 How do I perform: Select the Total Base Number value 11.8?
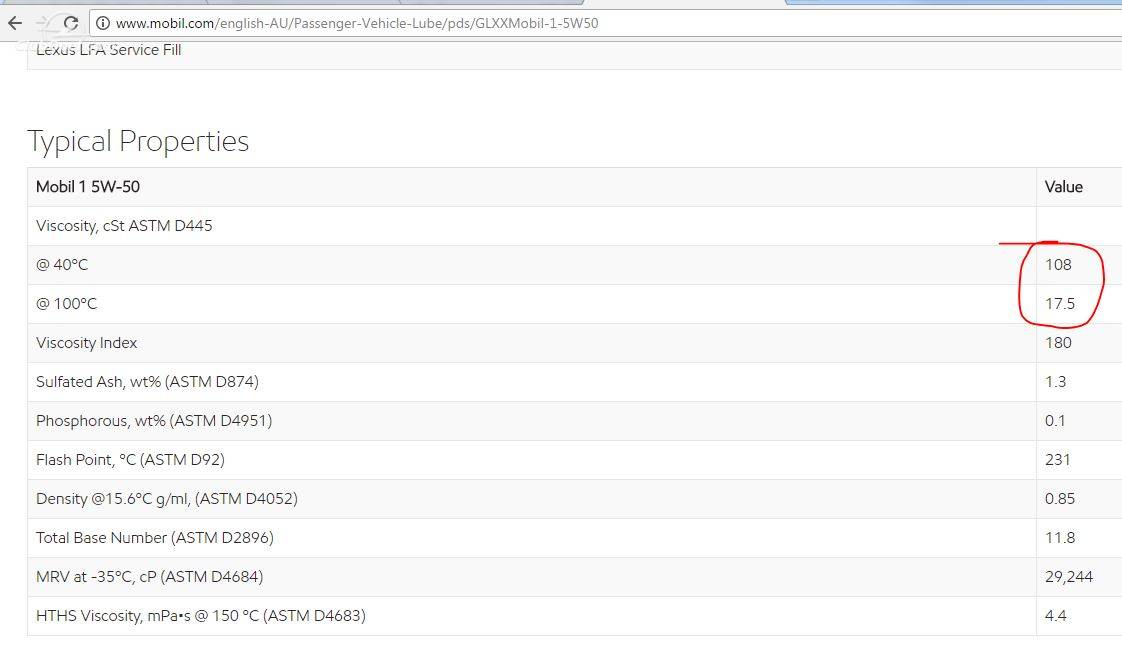coord(1060,538)
